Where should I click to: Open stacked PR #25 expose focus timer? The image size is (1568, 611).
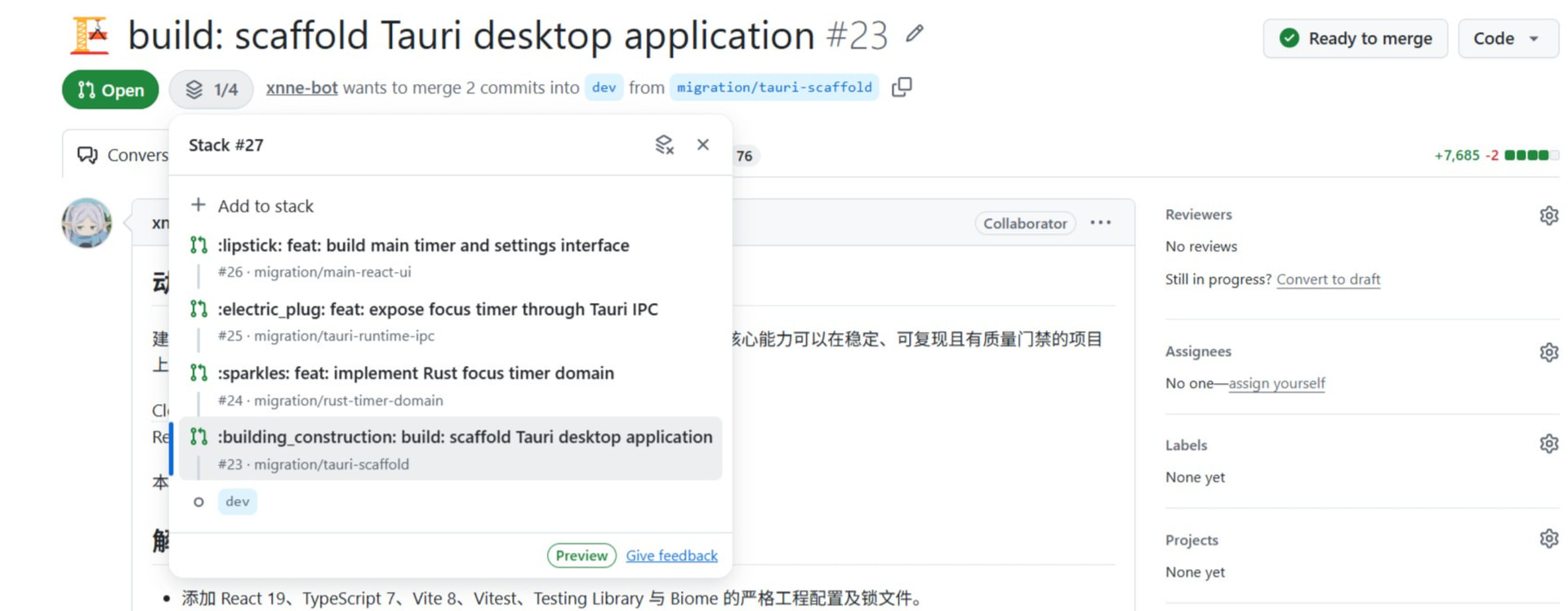coord(450,322)
